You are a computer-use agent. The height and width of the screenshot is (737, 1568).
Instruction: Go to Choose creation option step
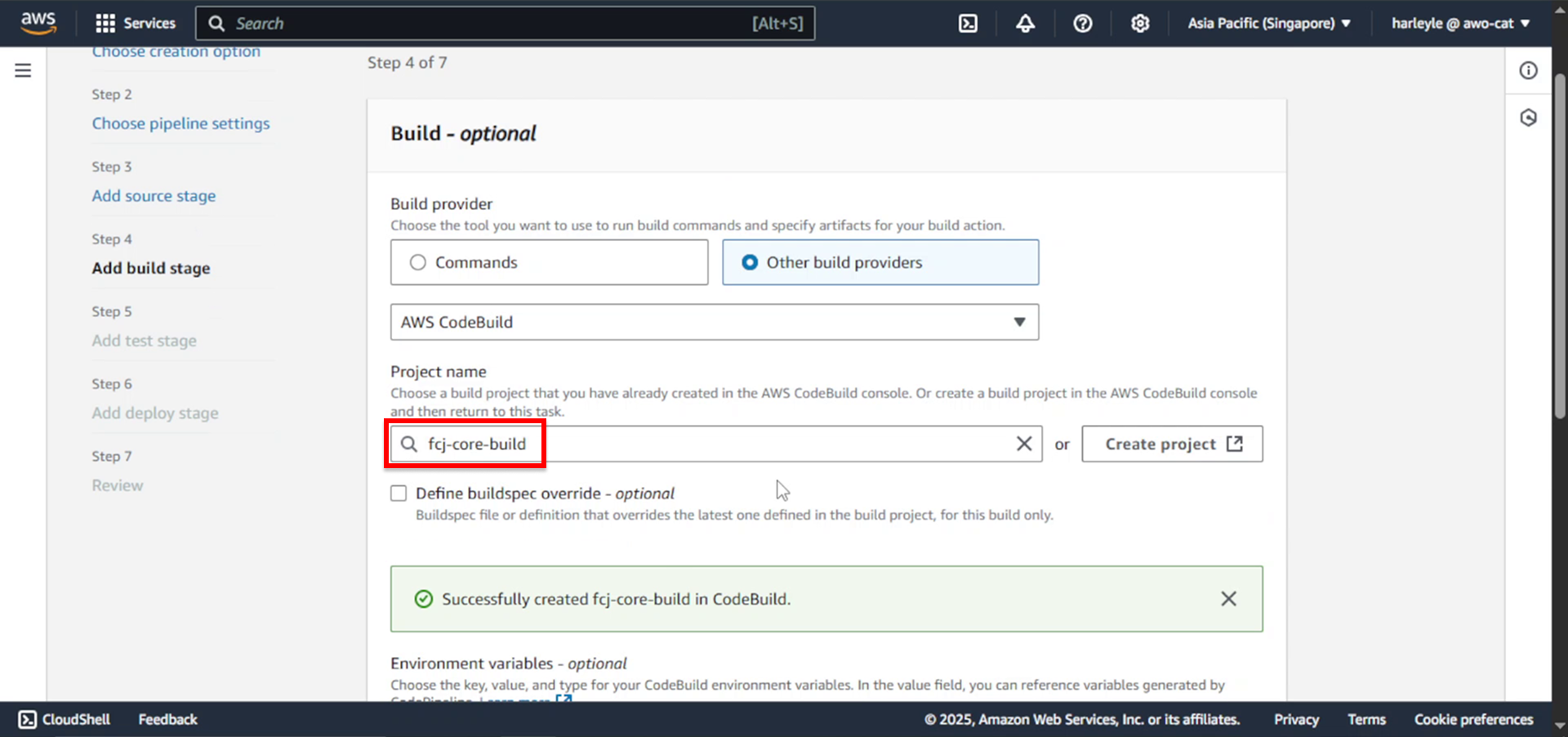click(x=176, y=51)
